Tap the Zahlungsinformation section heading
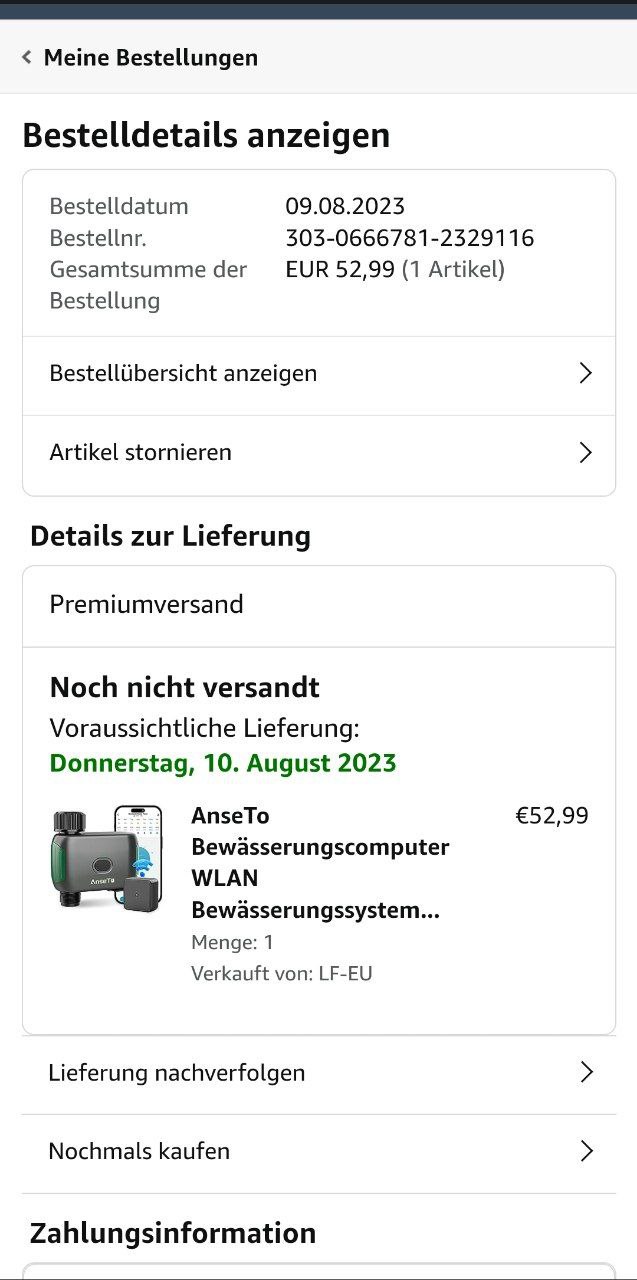The image size is (637, 1280). pos(173,1233)
